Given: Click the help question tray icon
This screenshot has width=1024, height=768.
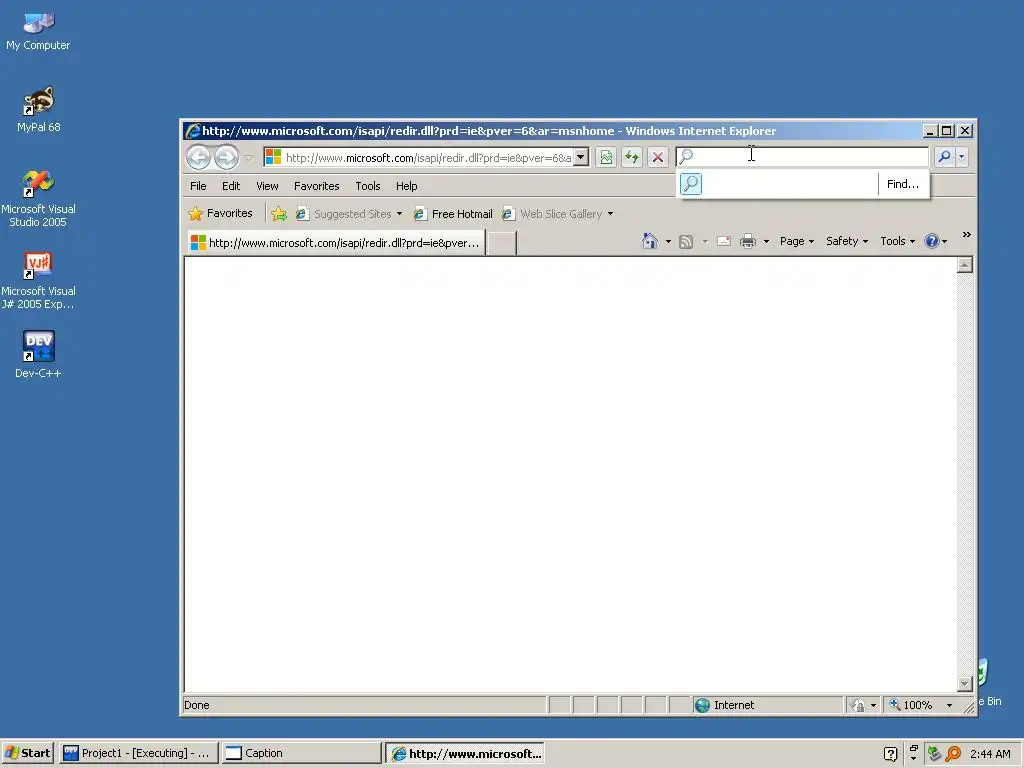Looking at the screenshot, I should tap(890, 754).
